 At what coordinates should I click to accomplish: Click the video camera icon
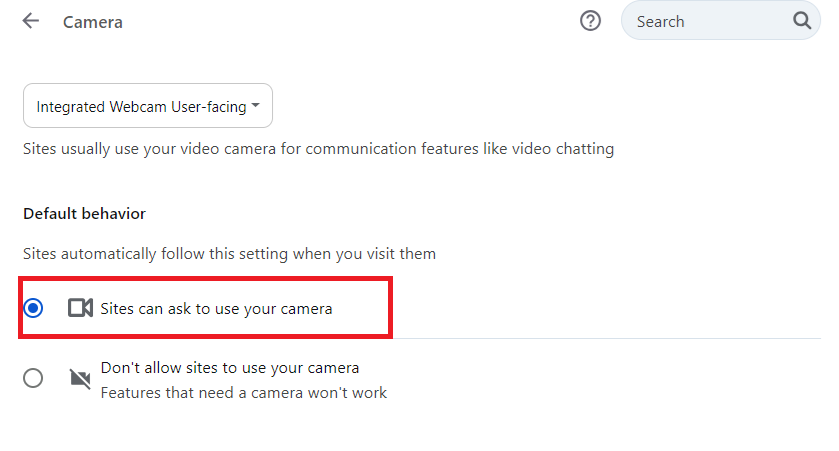click(x=80, y=308)
